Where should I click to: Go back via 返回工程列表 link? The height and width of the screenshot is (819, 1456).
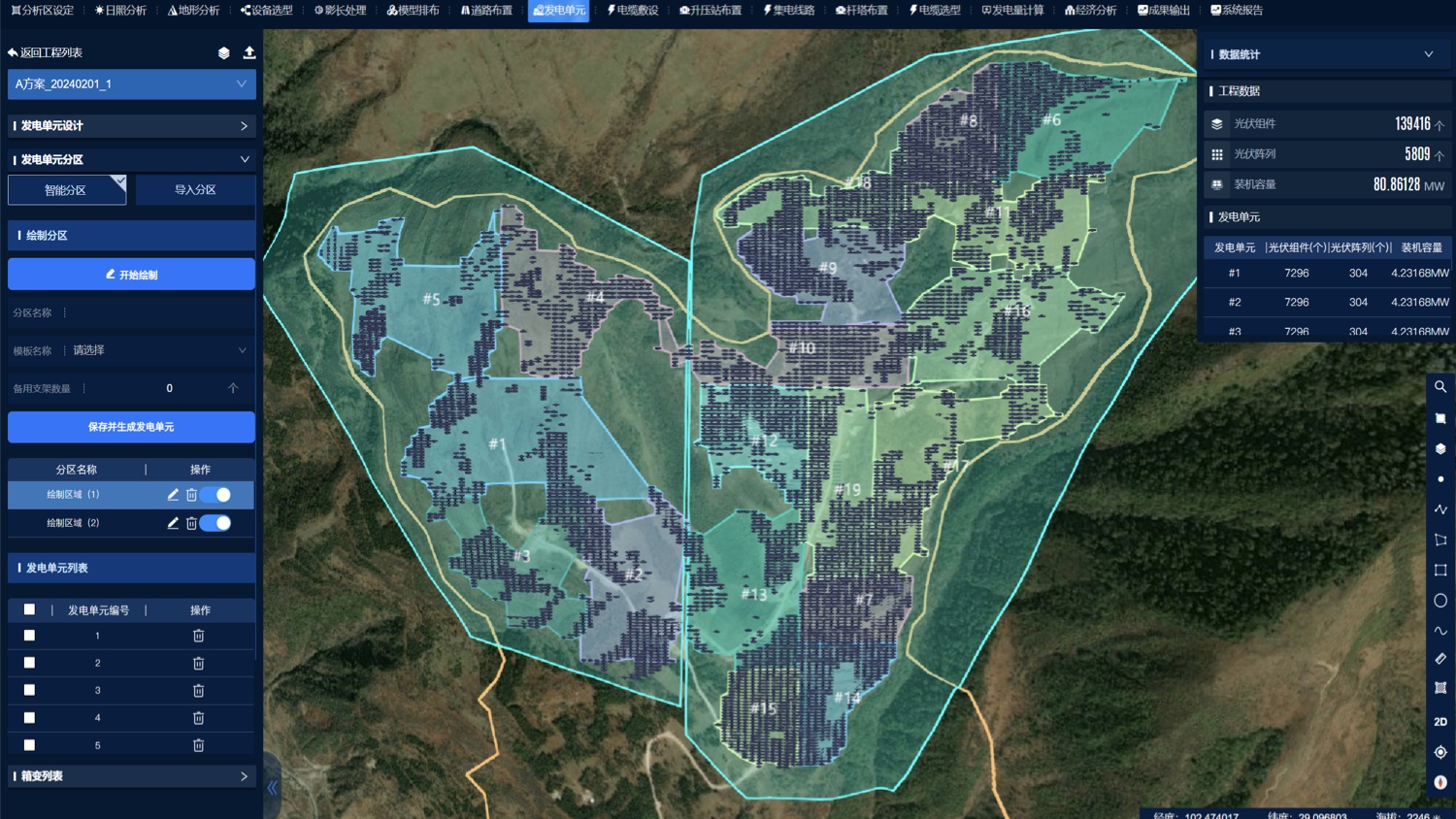coord(45,52)
